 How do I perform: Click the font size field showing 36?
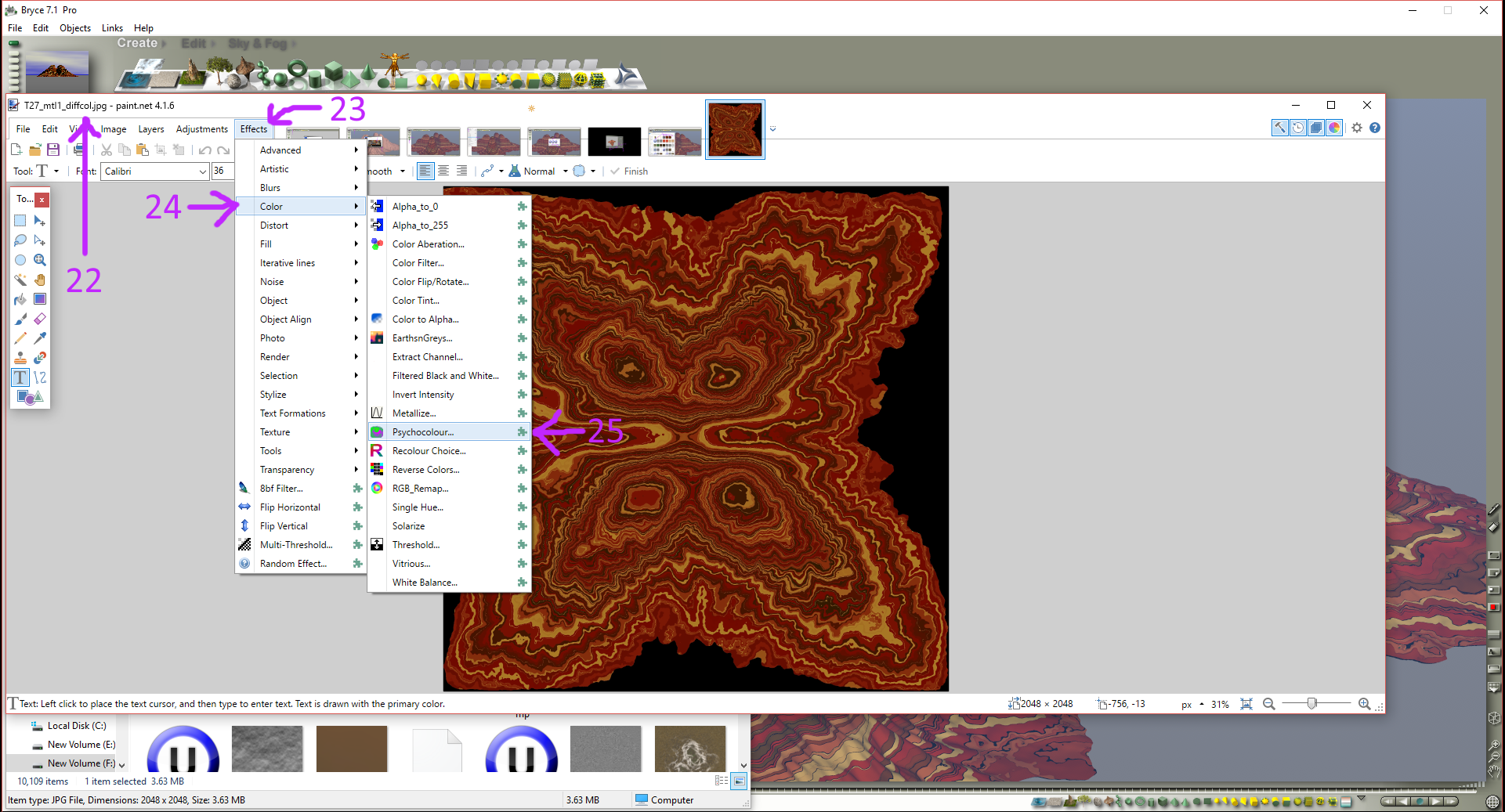tap(223, 171)
